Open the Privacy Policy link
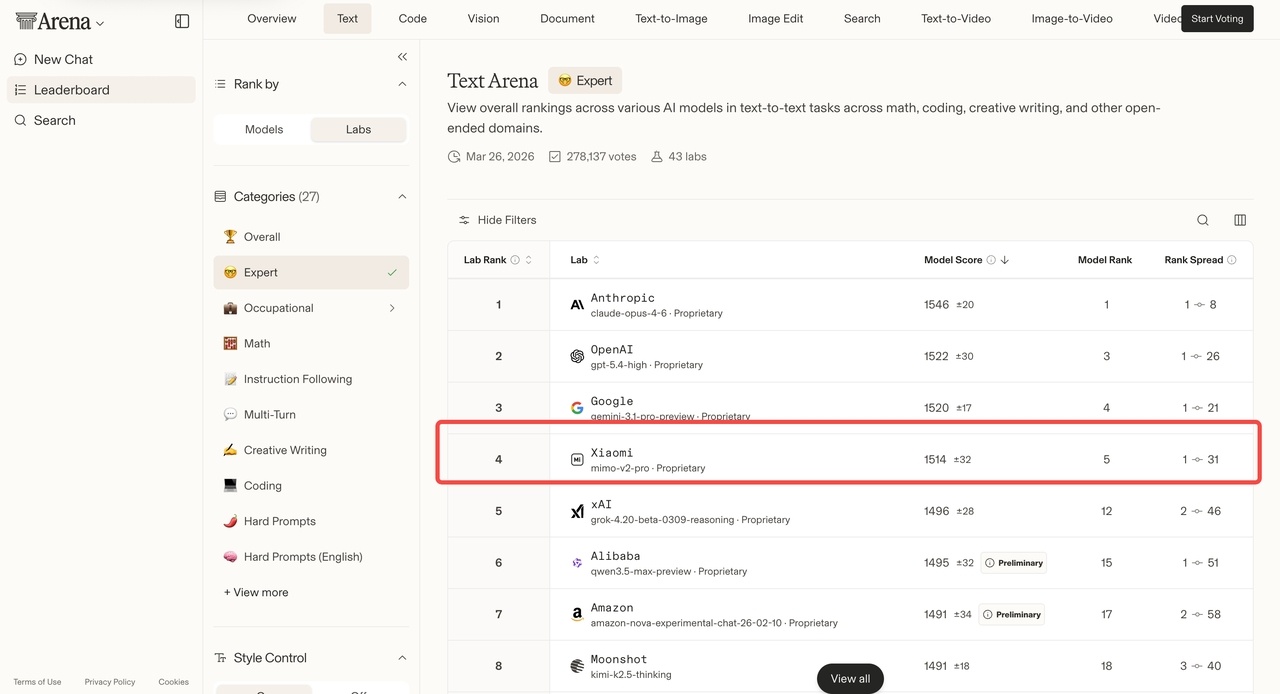The height and width of the screenshot is (694, 1280). 110,682
